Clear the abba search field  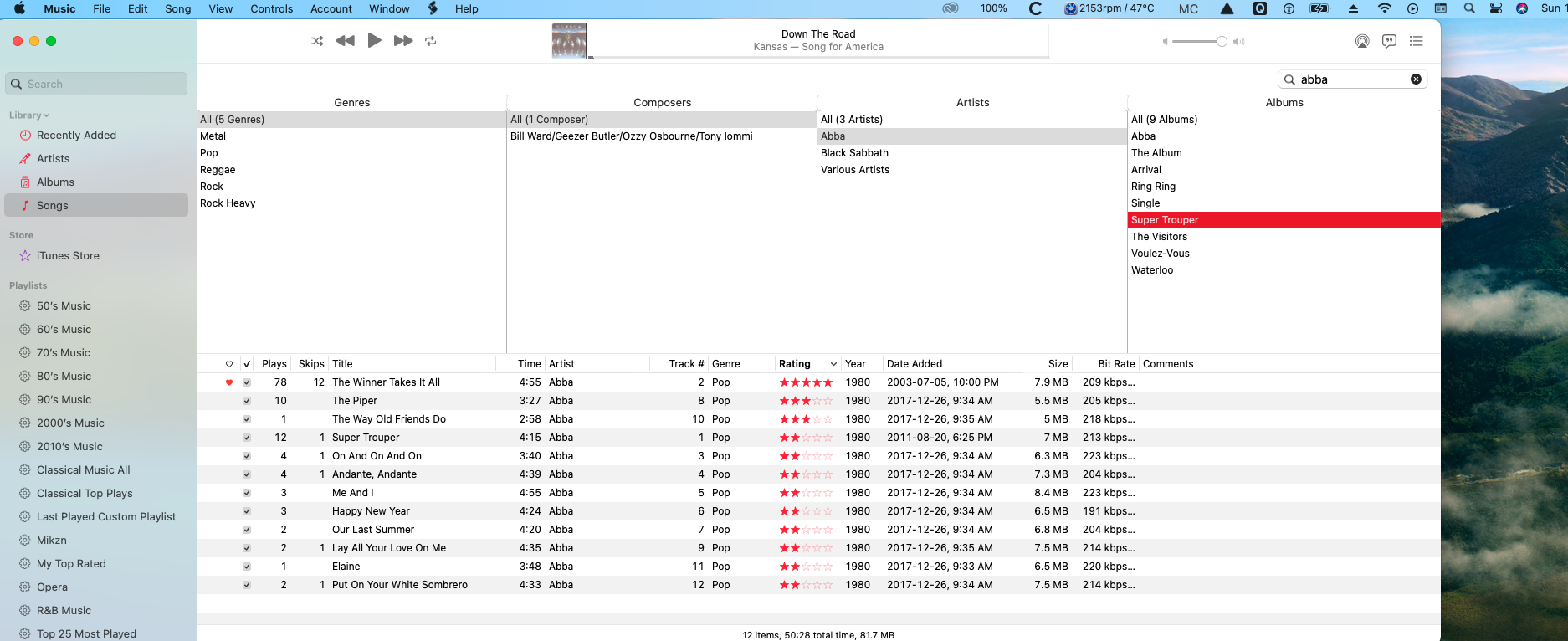point(1416,79)
